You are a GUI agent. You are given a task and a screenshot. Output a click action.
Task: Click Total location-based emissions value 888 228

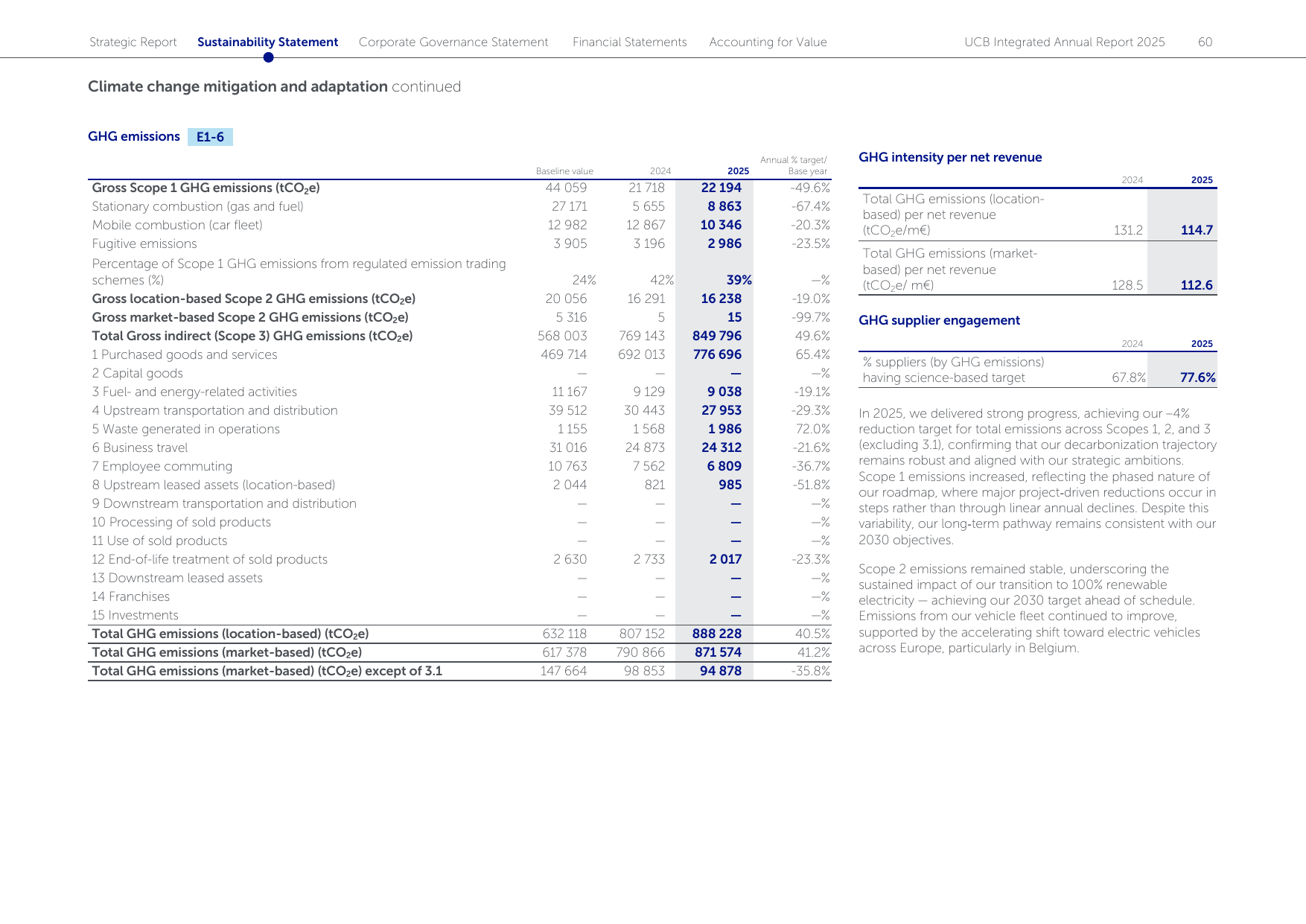tap(717, 634)
